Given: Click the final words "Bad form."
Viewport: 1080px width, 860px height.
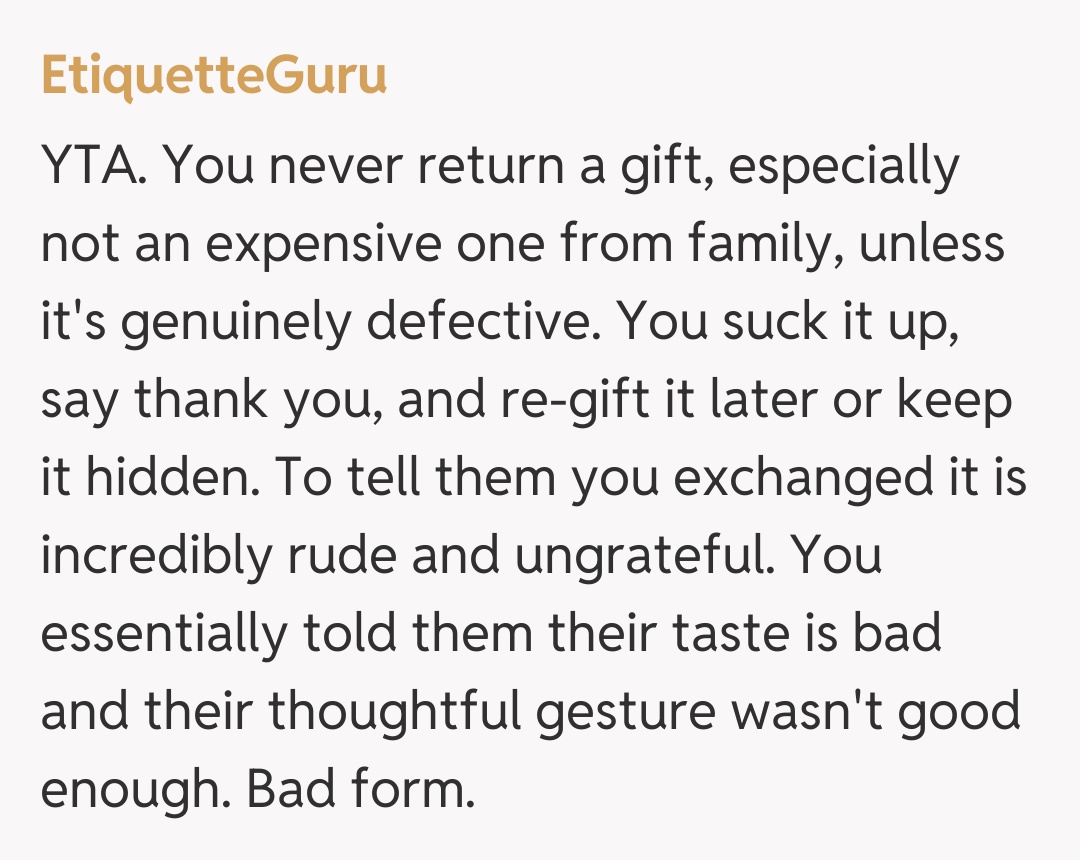Looking at the screenshot, I should (x=359, y=788).
